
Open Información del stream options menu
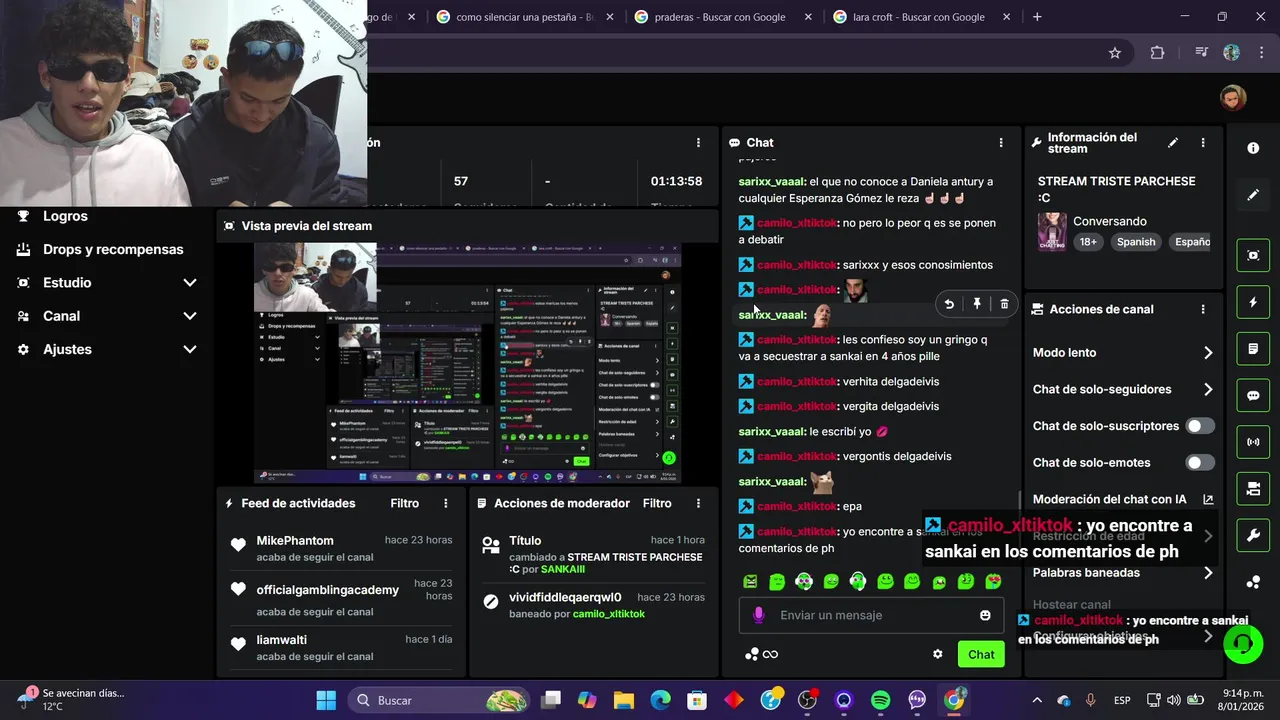(1203, 143)
